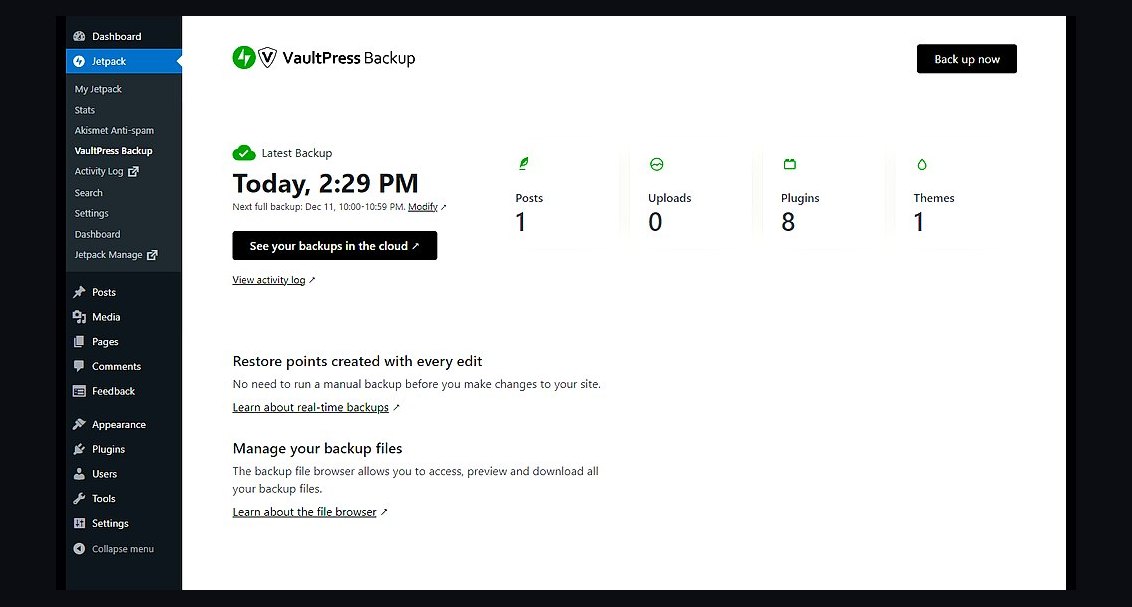The image size is (1132, 607).
Task: Click the Jetpack lightning icon in sidebar
Action: pos(79,61)
